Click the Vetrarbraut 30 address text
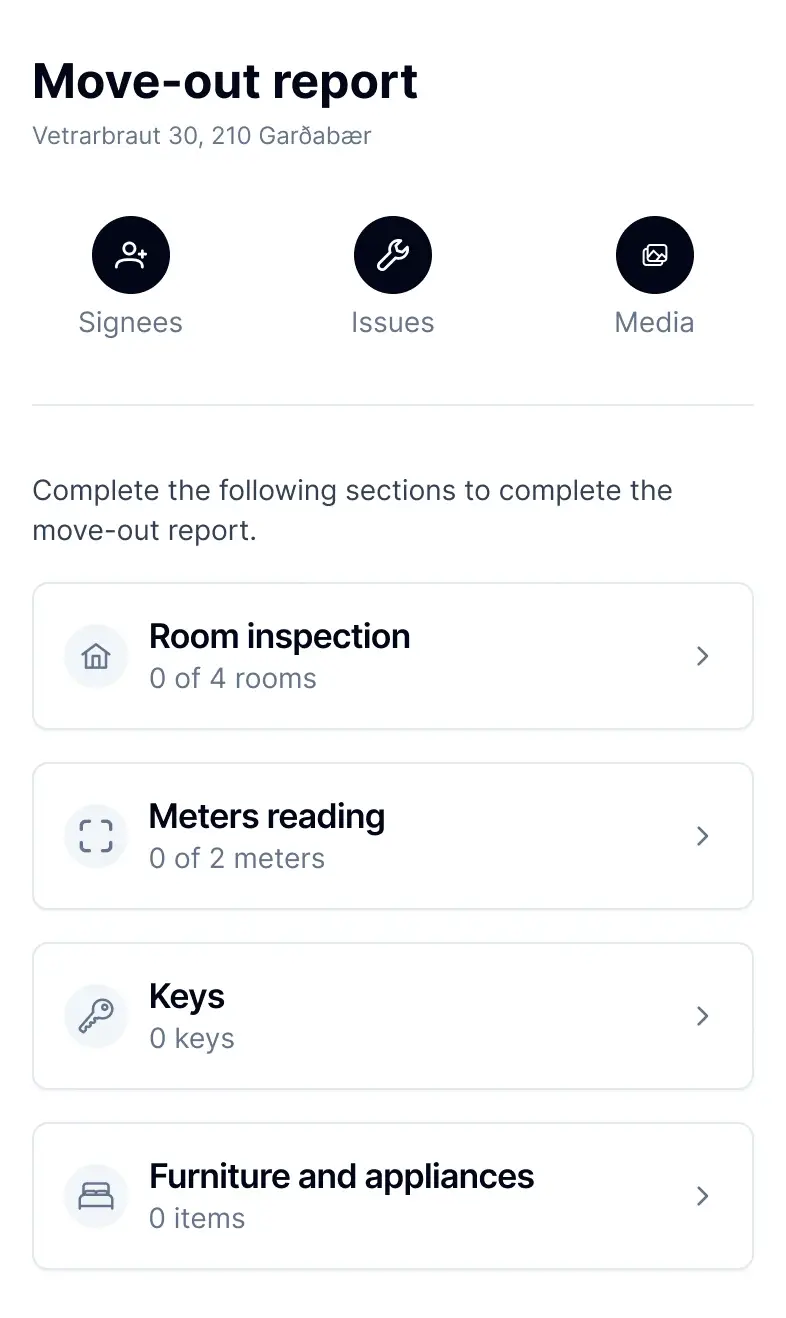786x1318 pixels. pyautogui.click(x=201, y=136)
